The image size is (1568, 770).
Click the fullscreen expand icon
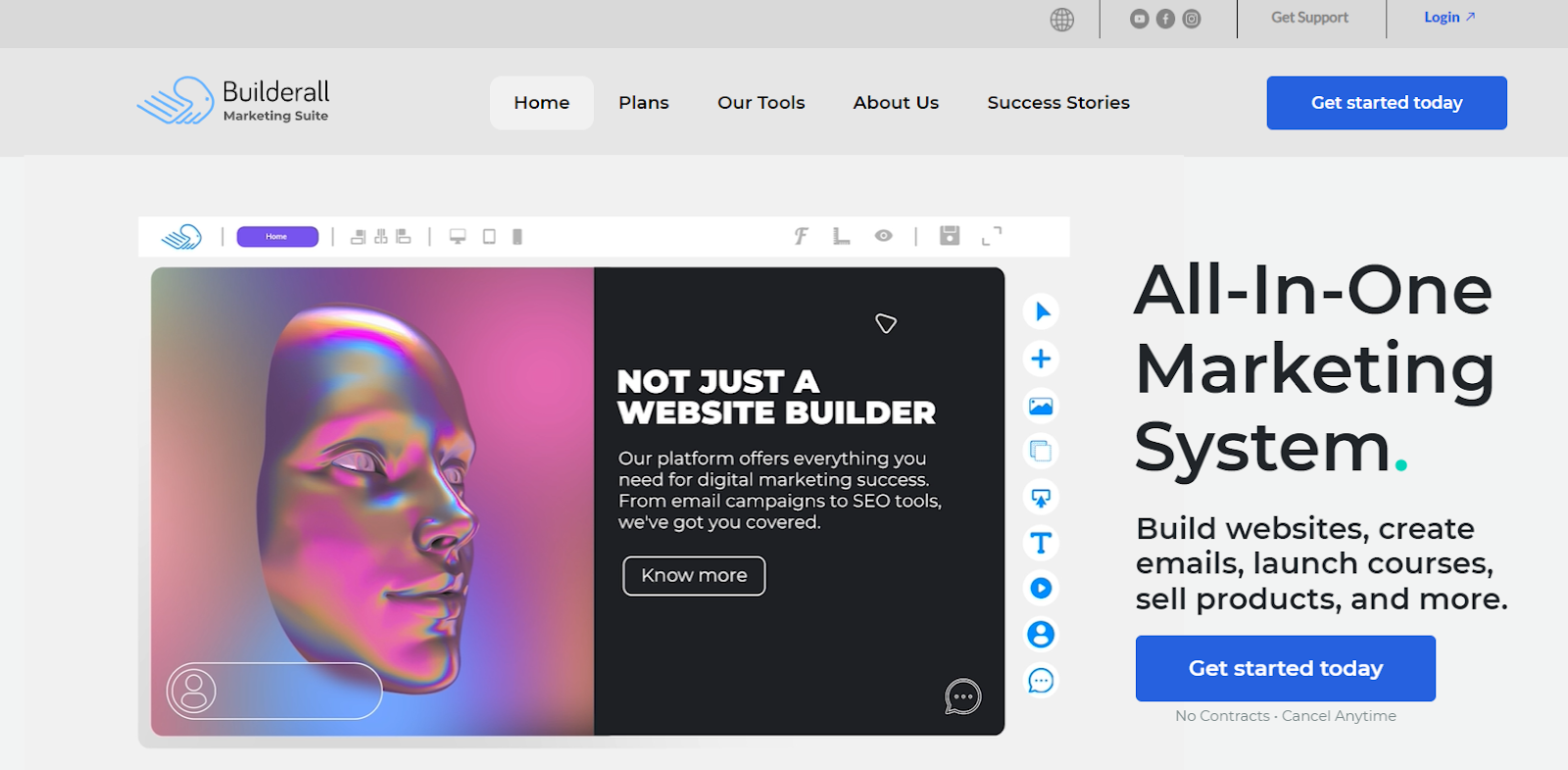992,235
